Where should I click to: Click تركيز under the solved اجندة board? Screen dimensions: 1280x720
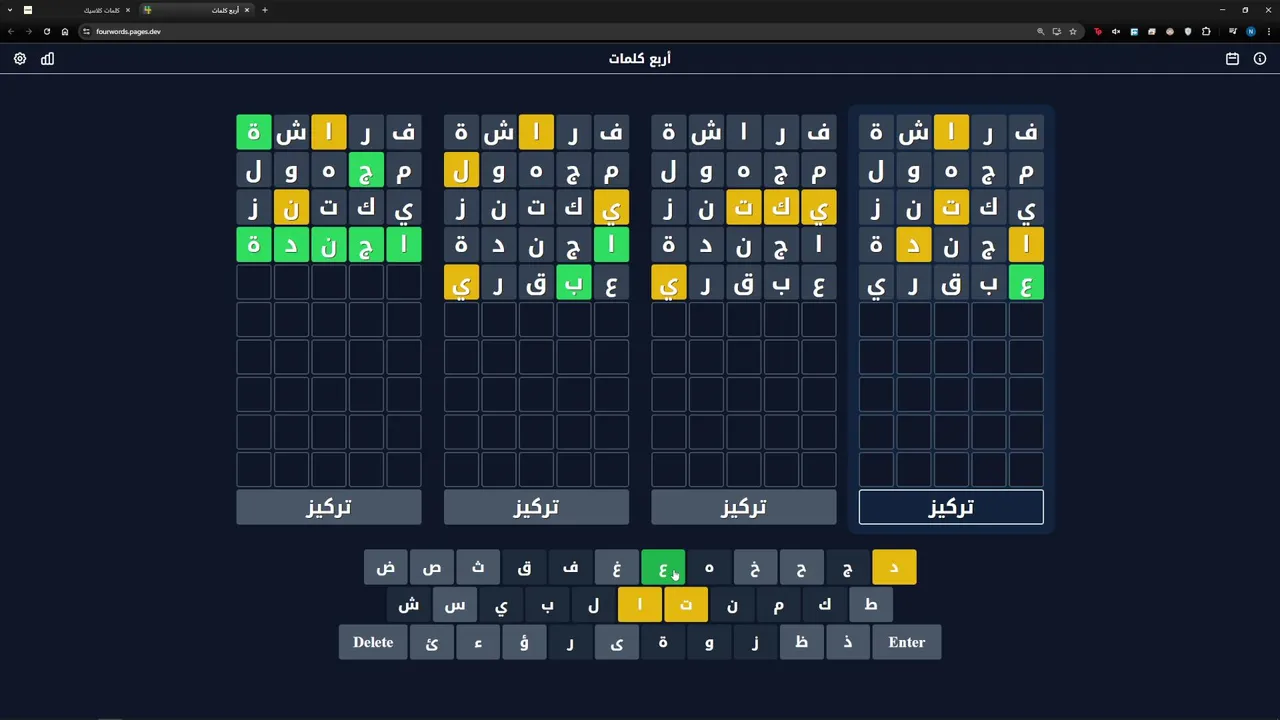pos(329,508)
